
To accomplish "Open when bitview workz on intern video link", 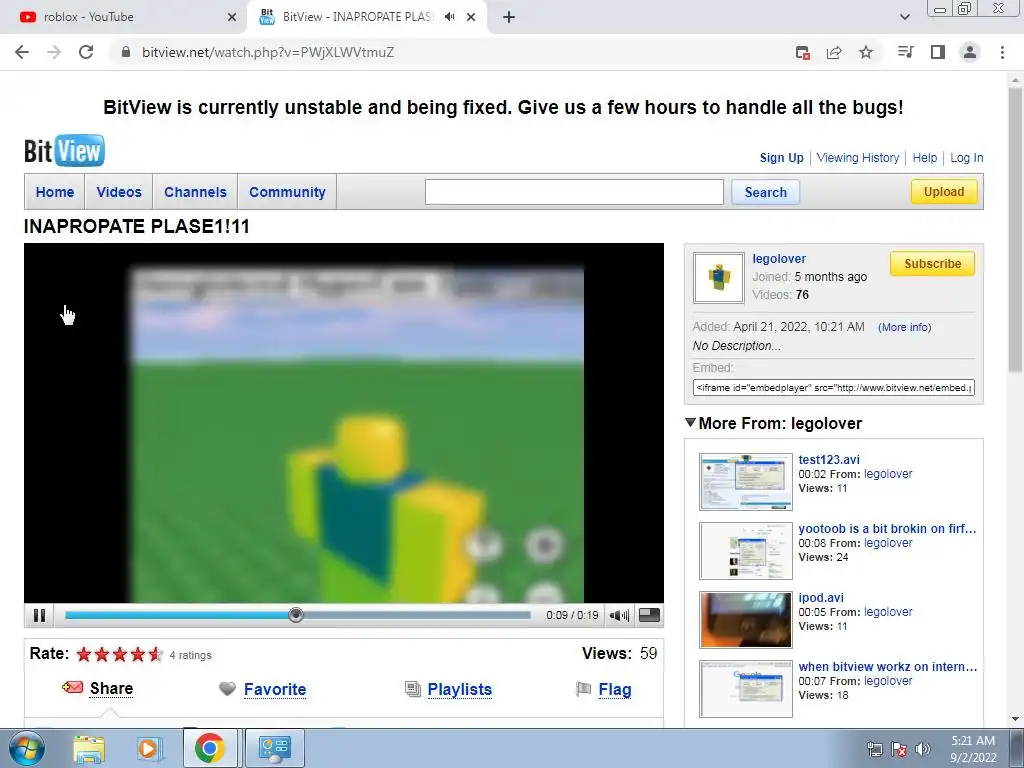I will tap(888, 667).
